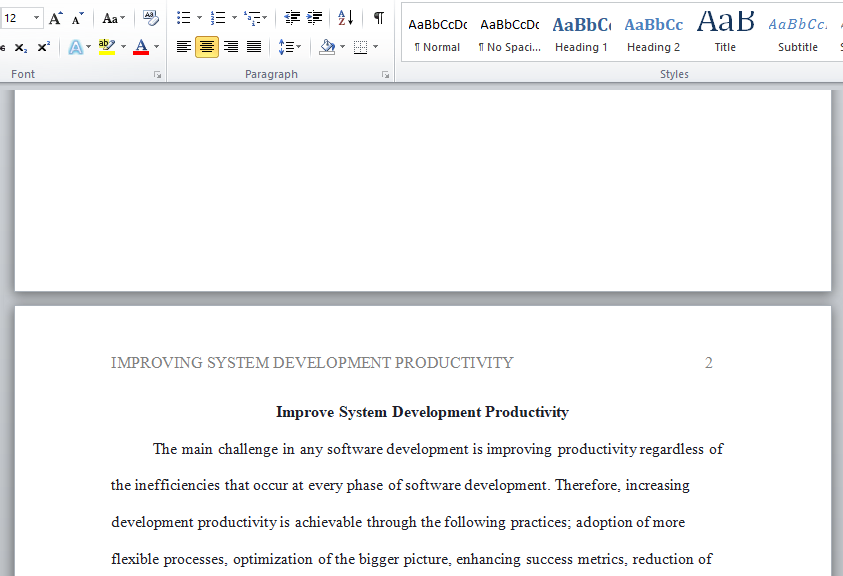843x576 pixels.
Task: Open shading color dropdown arrow
Action: pyautogui.click(x=342, y=47)
